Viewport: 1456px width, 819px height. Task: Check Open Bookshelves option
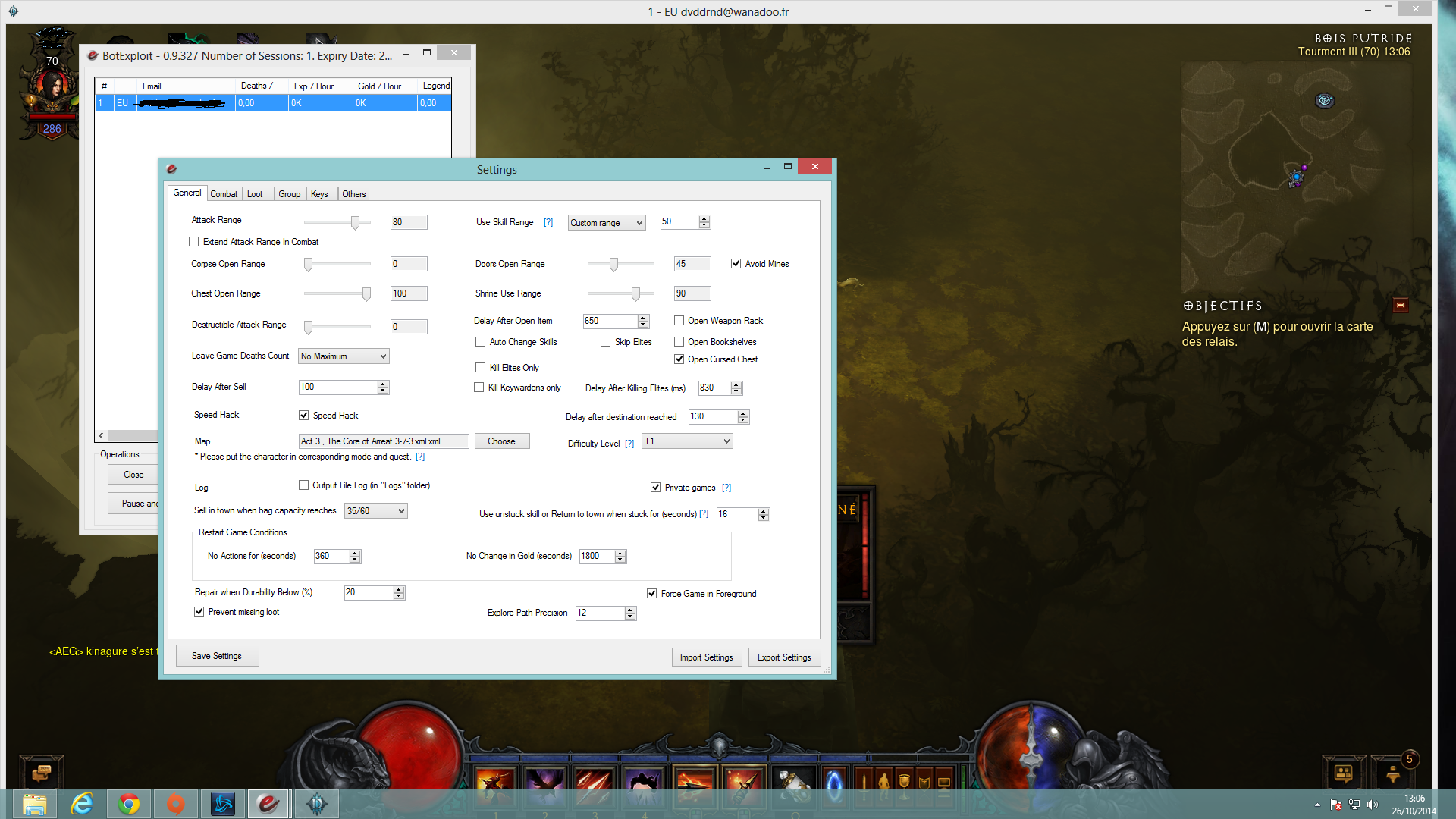coord(679,342)
